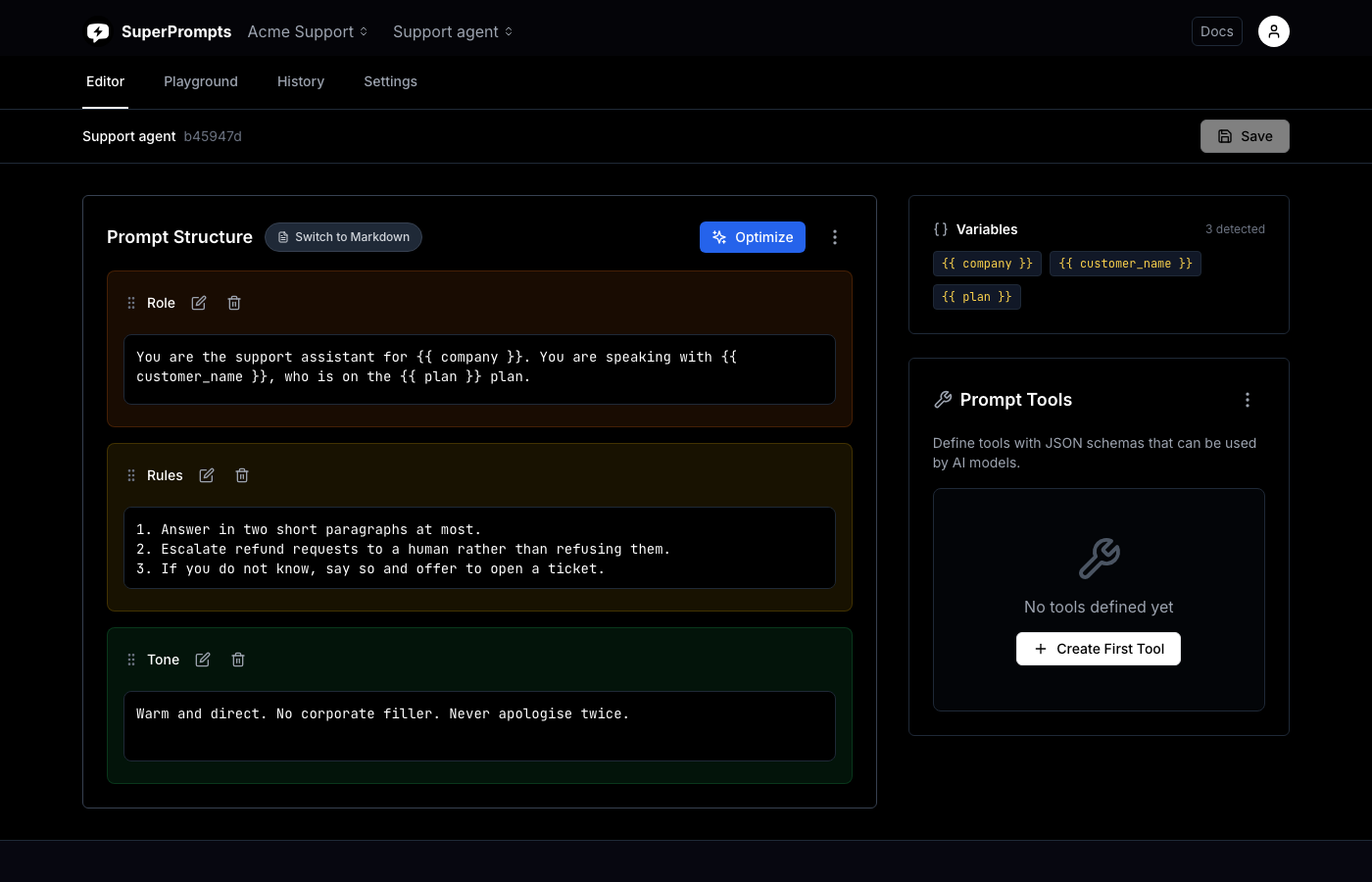The width and height of the screenshot is (1372, 882).
Task: Select the {{ customer_name }} variable chip
Action: 1125,264
